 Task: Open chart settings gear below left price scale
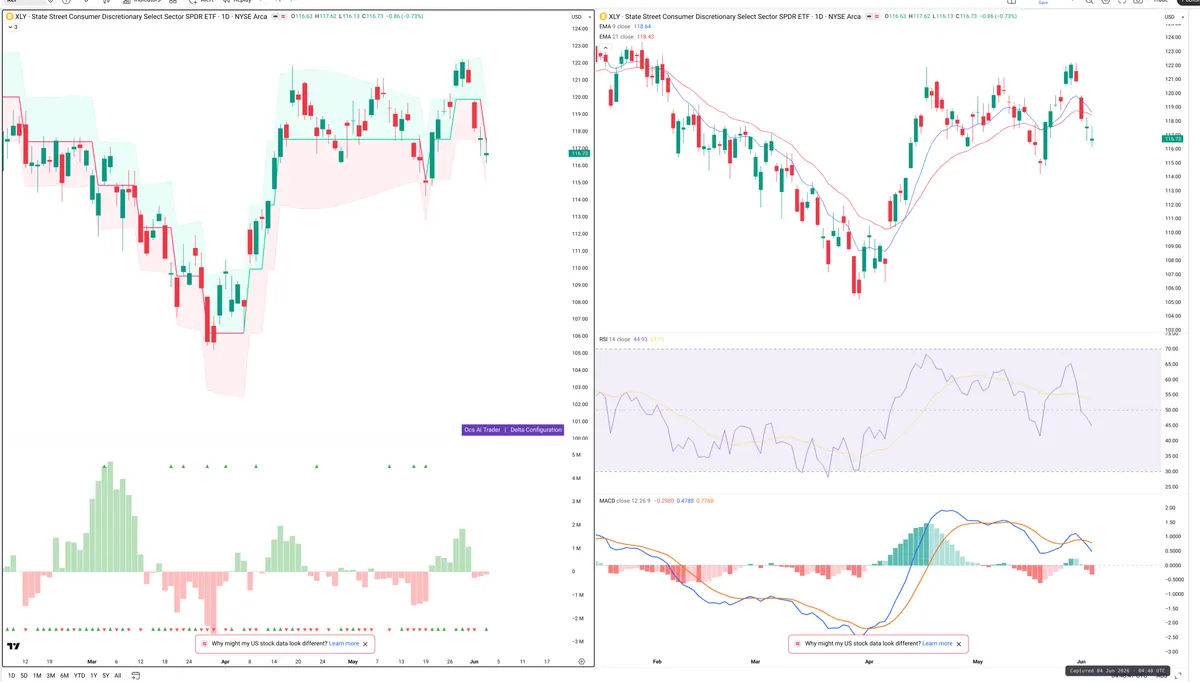[582, 662]
